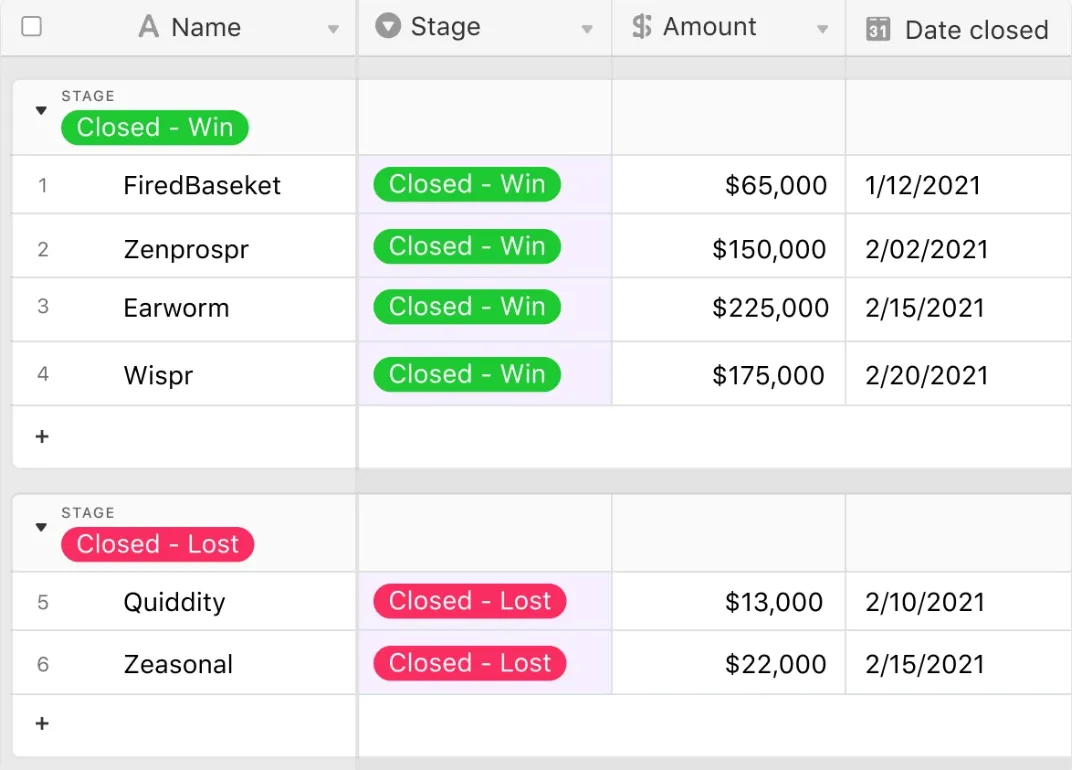This screenshot has height=770, width=1072.
Task: Click the Date closed calendar icon
Action: pyautogui.click(x=878, y=29)
